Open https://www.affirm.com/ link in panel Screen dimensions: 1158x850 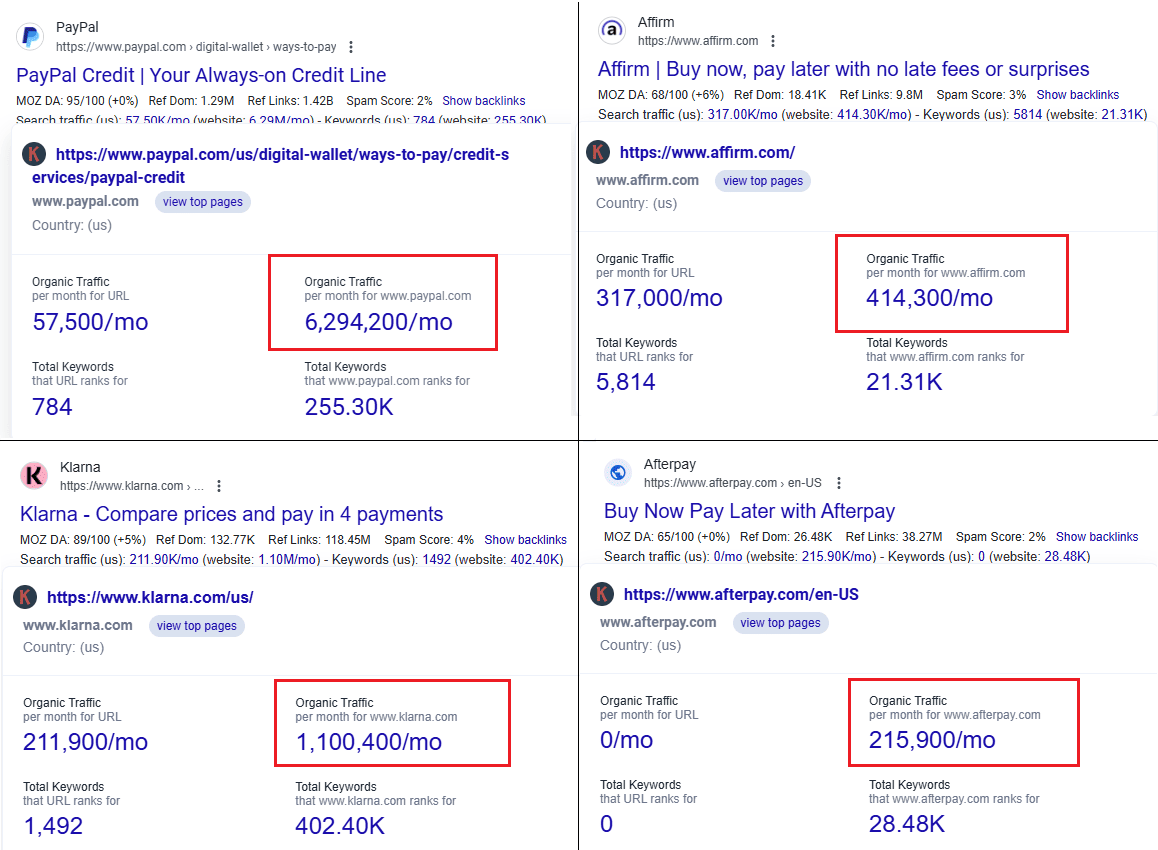[x=707, y=153]
